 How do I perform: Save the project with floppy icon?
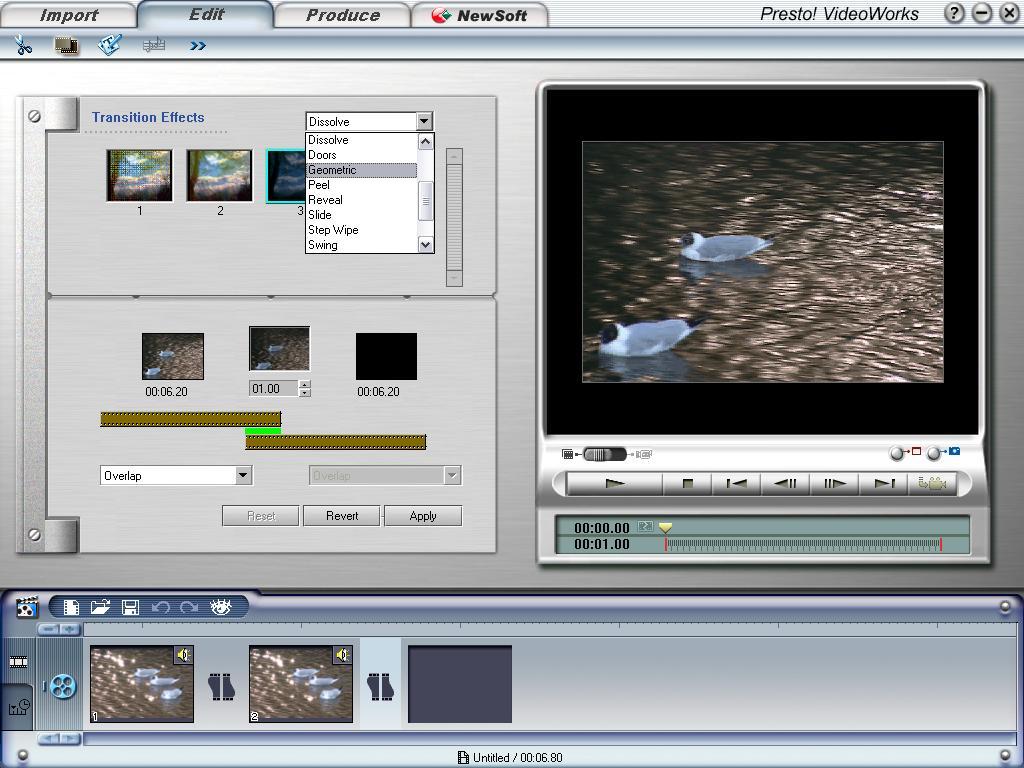(x=131, y=607)
